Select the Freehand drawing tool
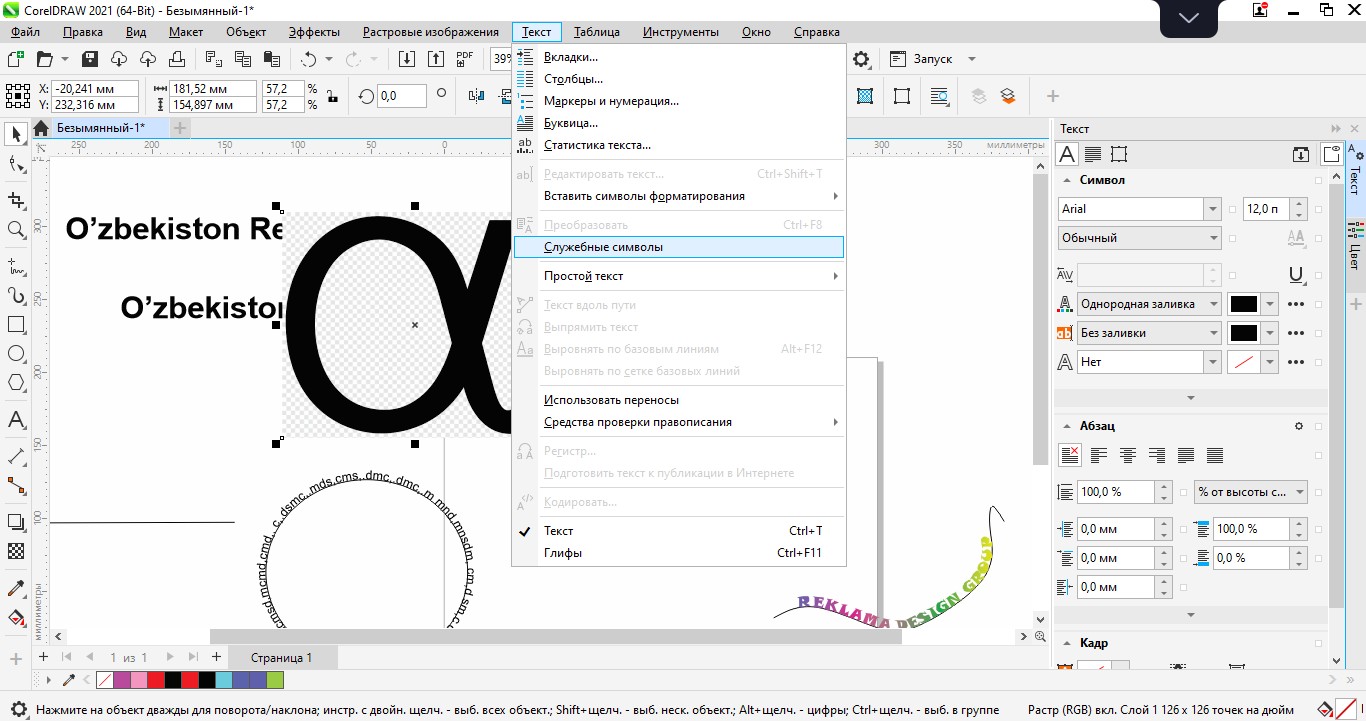1366x721 pixels. (16, 266)
